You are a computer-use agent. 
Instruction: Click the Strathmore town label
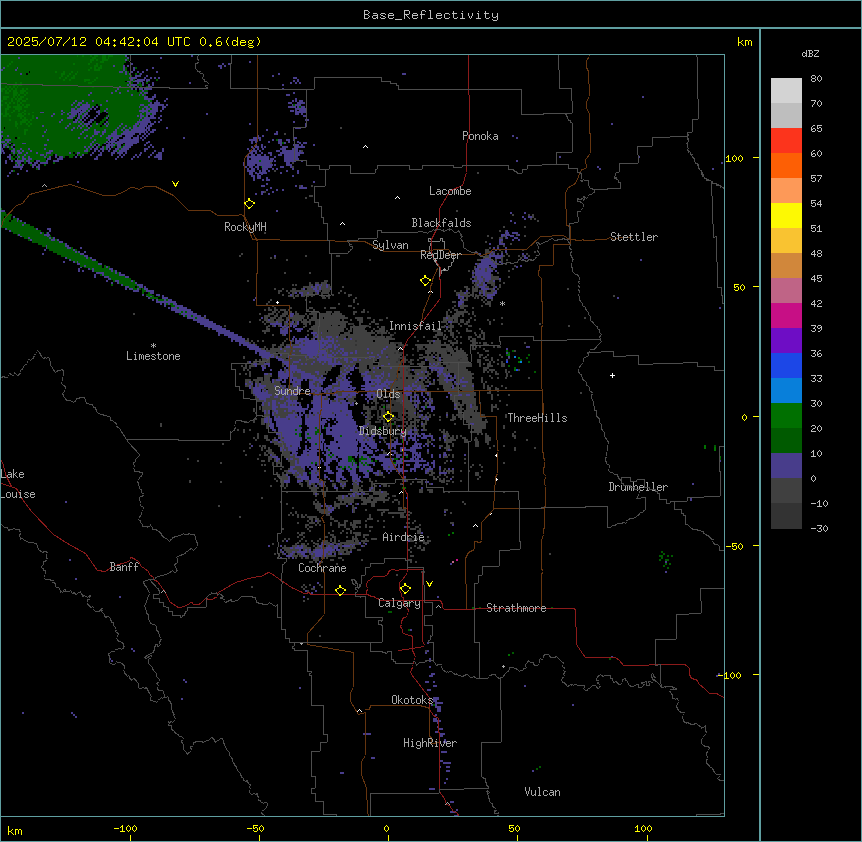click(x=516, y=608)
